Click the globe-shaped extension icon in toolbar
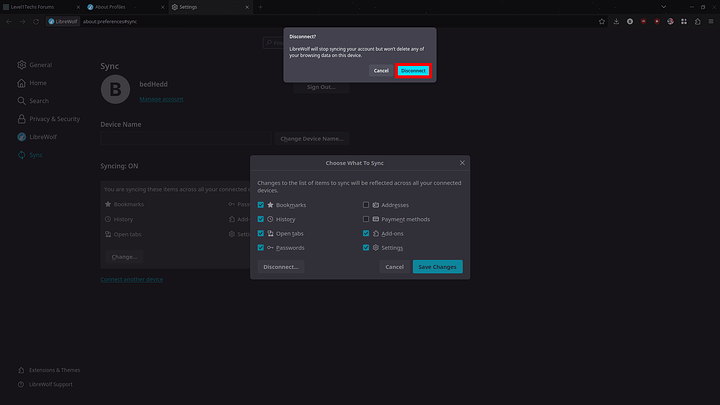 point(670,22)
